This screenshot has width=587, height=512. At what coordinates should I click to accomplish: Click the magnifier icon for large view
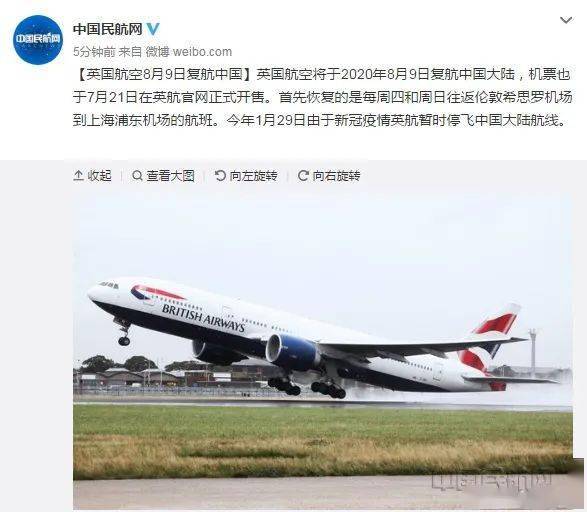coord(137,176)
